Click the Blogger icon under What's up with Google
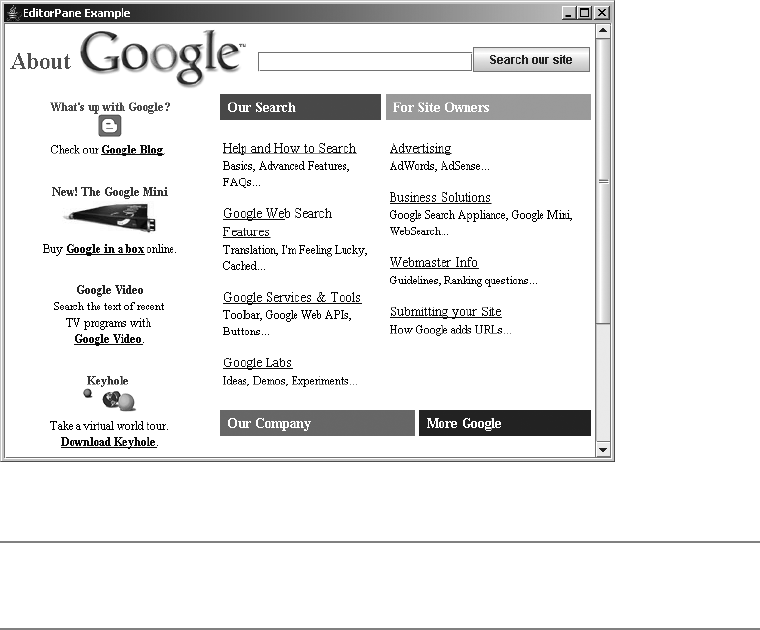The width and height of the screenshot is (760, 630). point(110,126)
